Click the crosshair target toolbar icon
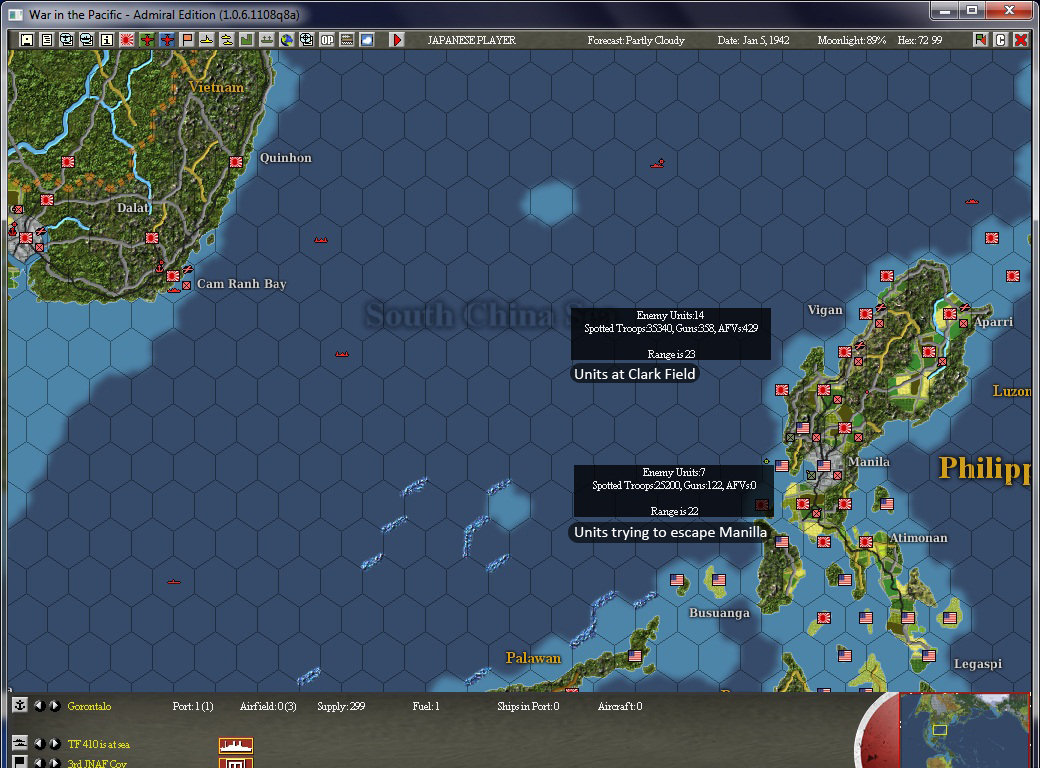The height and width of the screenshot is (768, 1040). click(306, 40)
